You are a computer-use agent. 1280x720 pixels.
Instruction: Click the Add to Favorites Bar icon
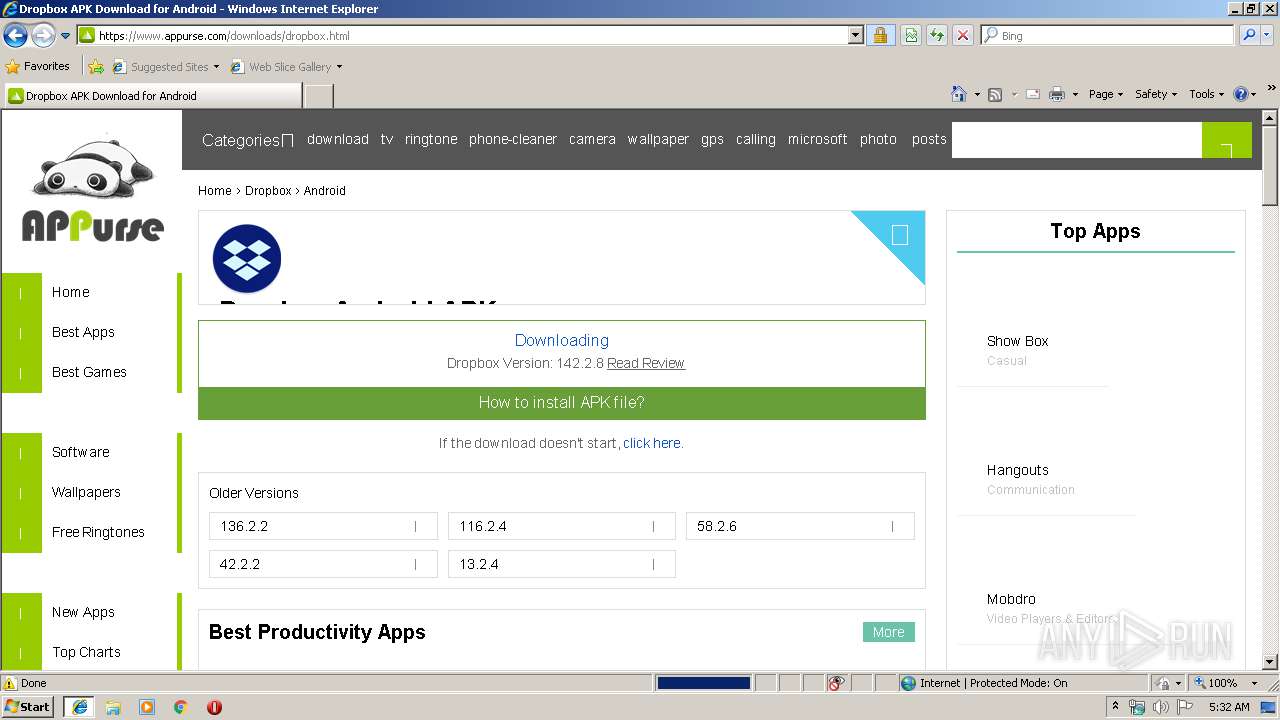click(x=96, y=67)
